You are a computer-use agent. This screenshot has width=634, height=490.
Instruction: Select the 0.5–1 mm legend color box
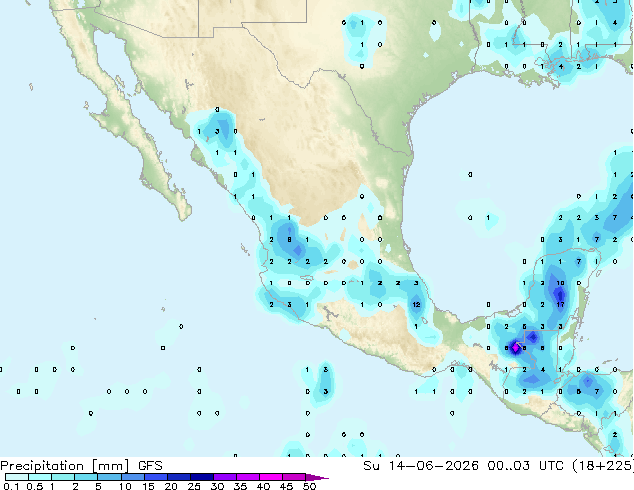pos(40,477)
